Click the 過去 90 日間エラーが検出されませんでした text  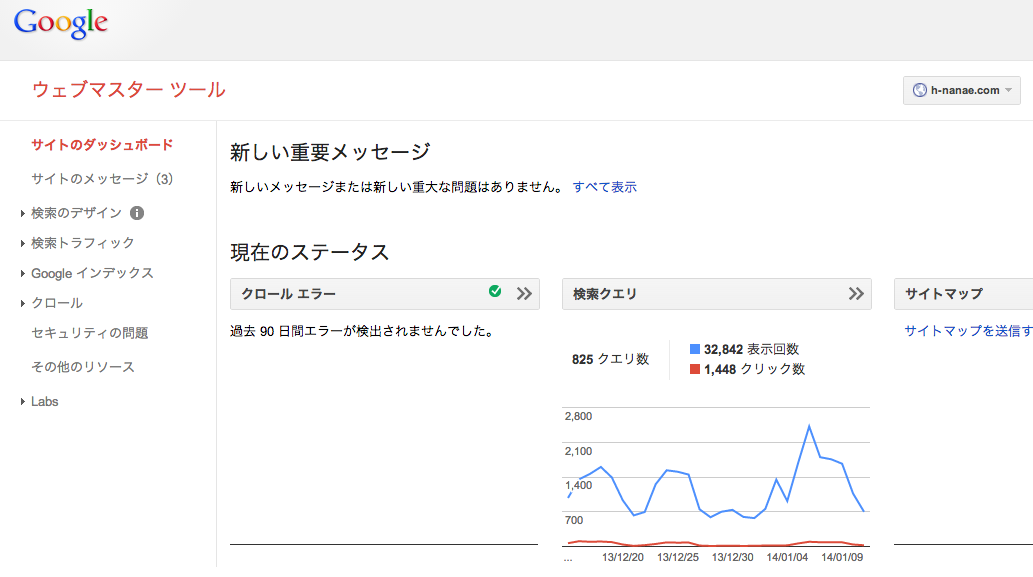[362, 331]
